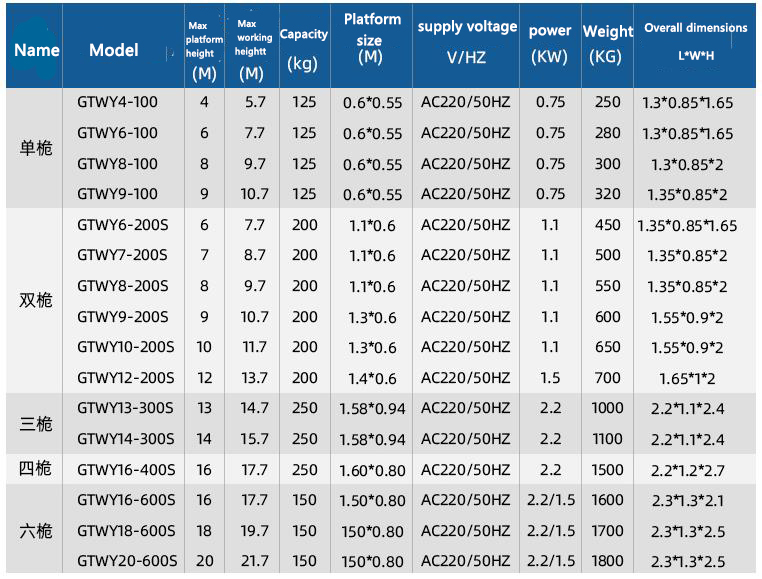This screenshot has height=579, width=762.
Task: Select the GTWY20-600S model cell
Action: [127, 562]
